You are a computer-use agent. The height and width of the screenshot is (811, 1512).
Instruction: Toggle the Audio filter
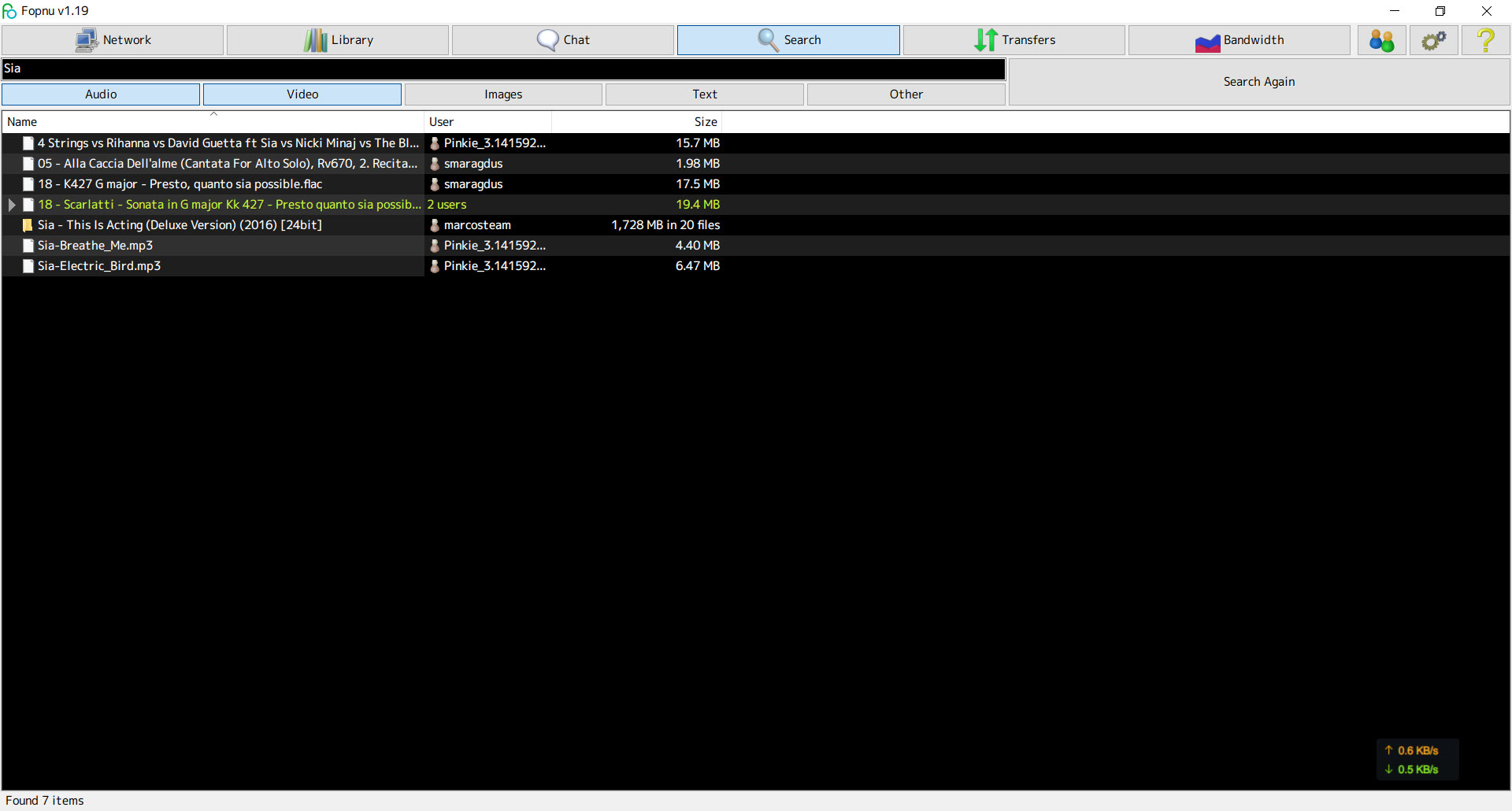point(101,94)
